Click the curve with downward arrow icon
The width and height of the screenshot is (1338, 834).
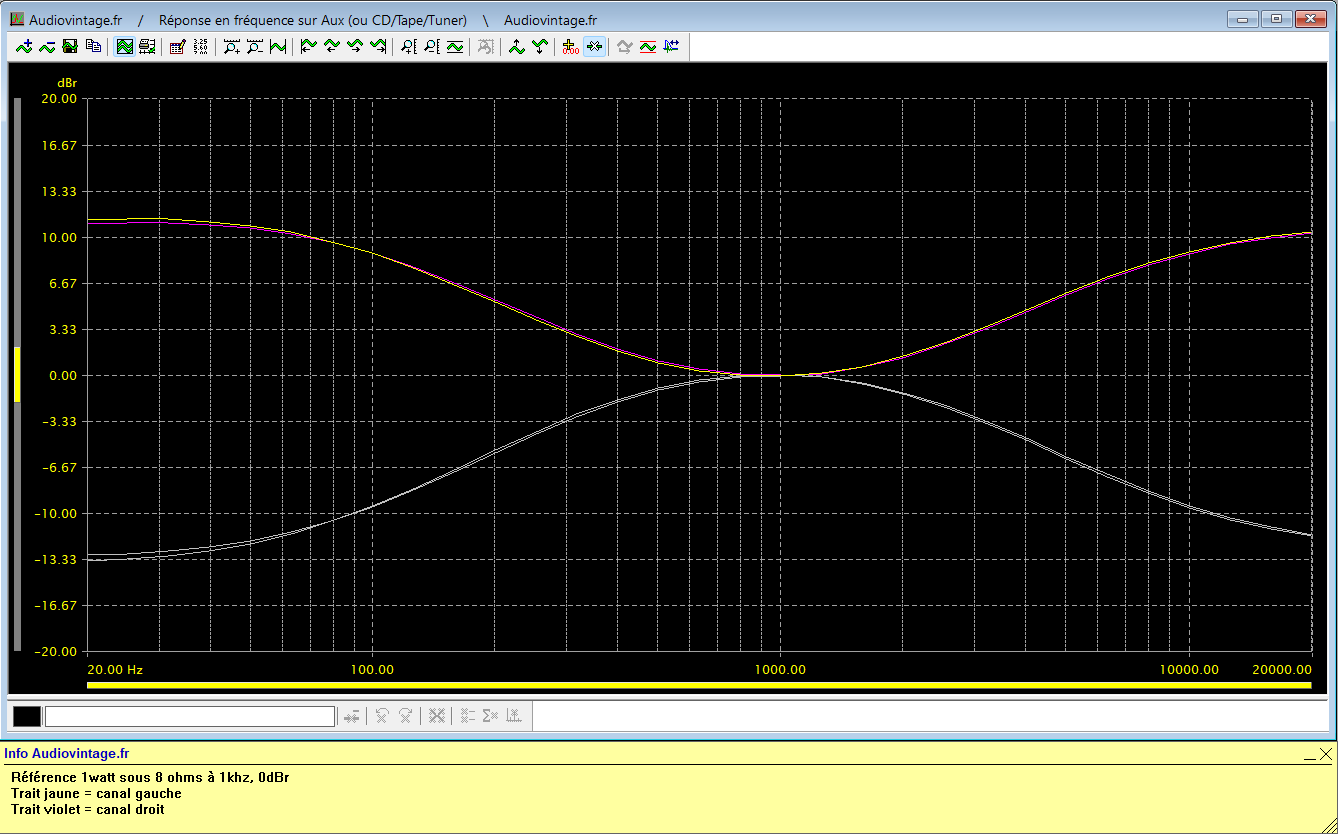click(x=540, y=46)
